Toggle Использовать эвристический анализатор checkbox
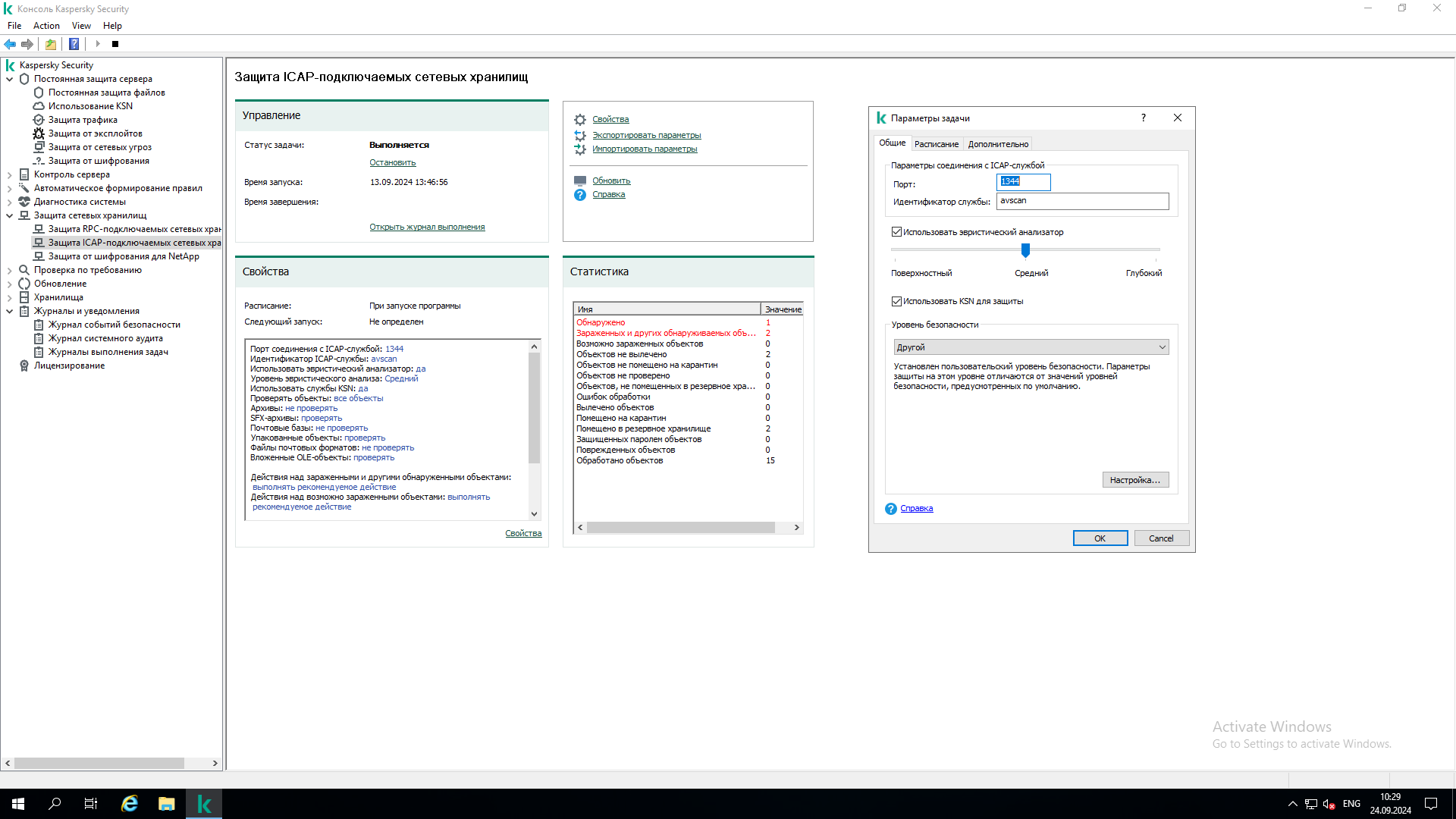 coord(896,232)
